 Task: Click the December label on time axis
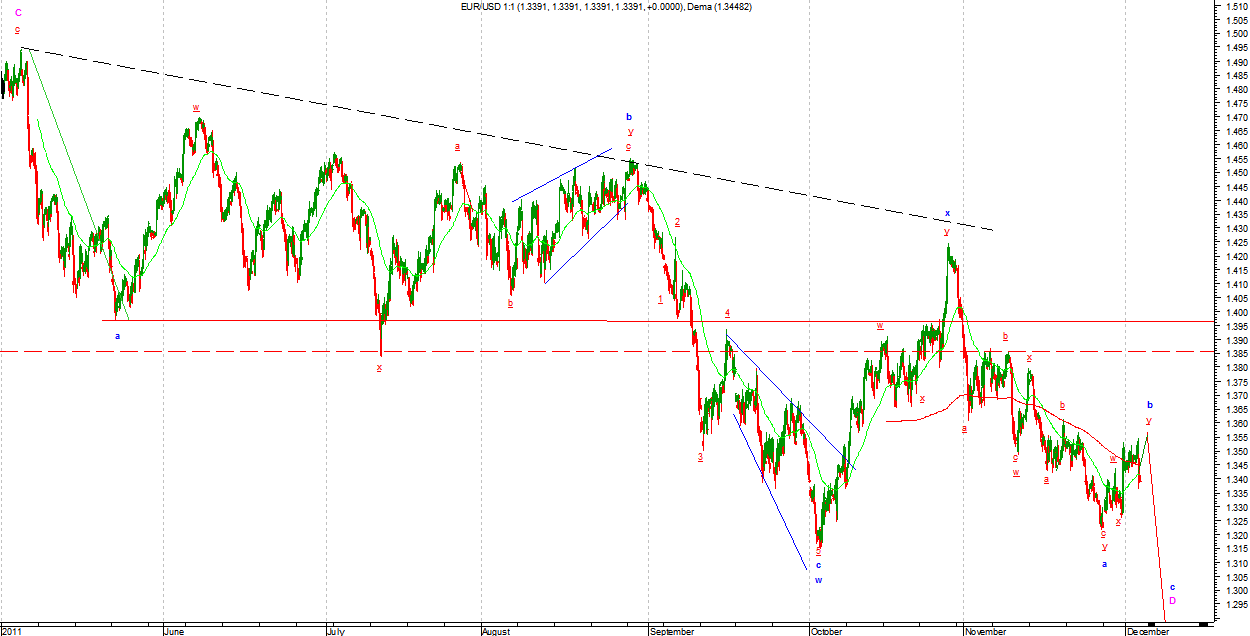1147,631
